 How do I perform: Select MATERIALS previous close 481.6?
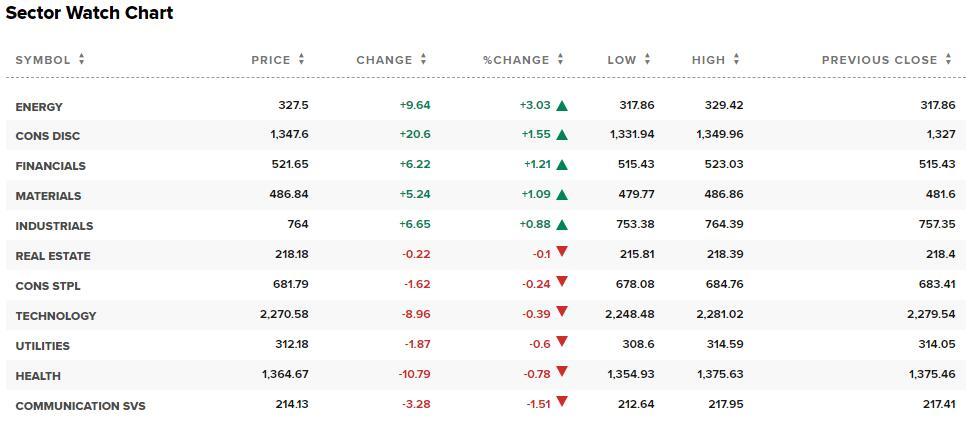(x=941, y=194)
